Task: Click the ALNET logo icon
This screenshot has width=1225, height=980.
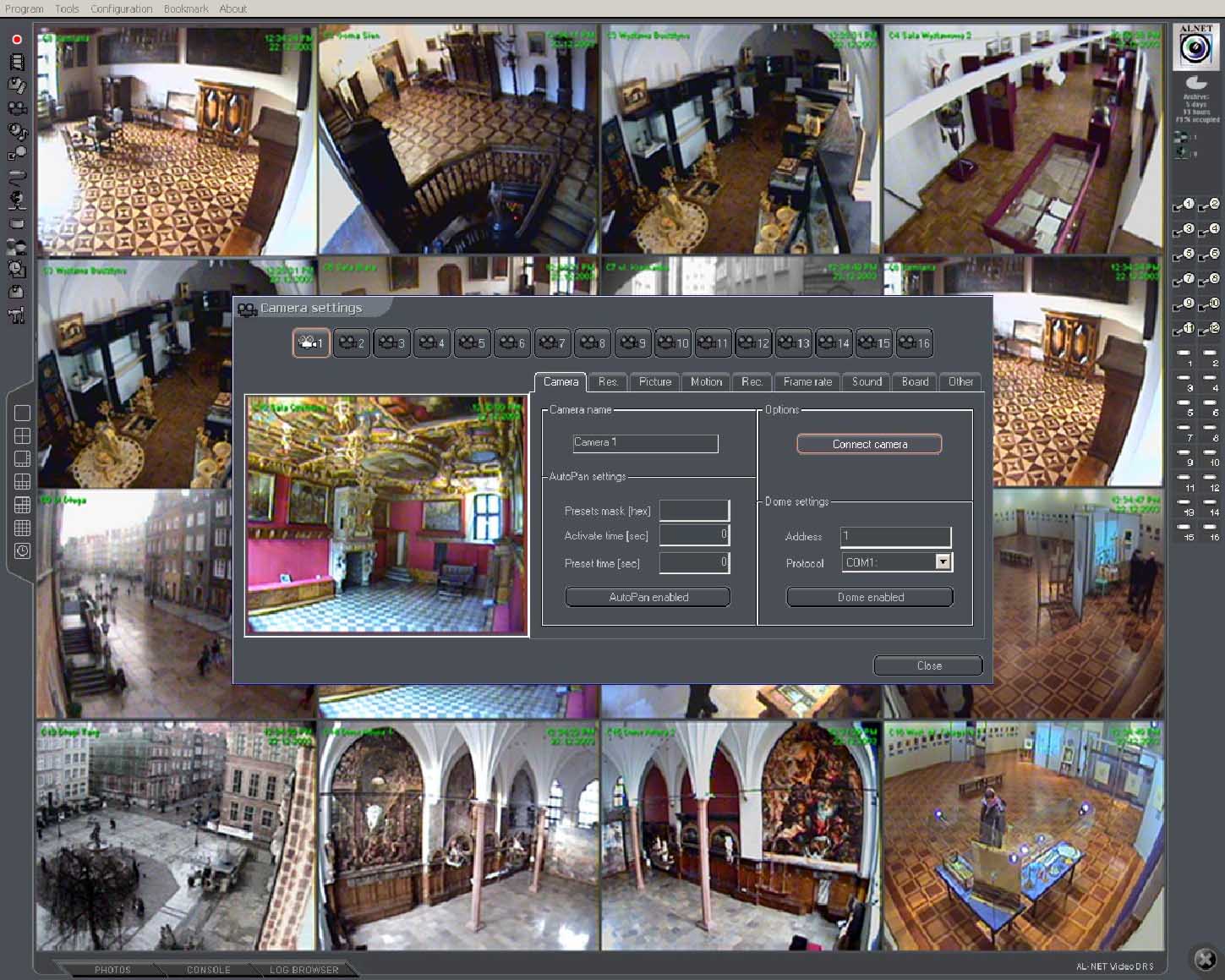Action: [x=1195, y=47]
